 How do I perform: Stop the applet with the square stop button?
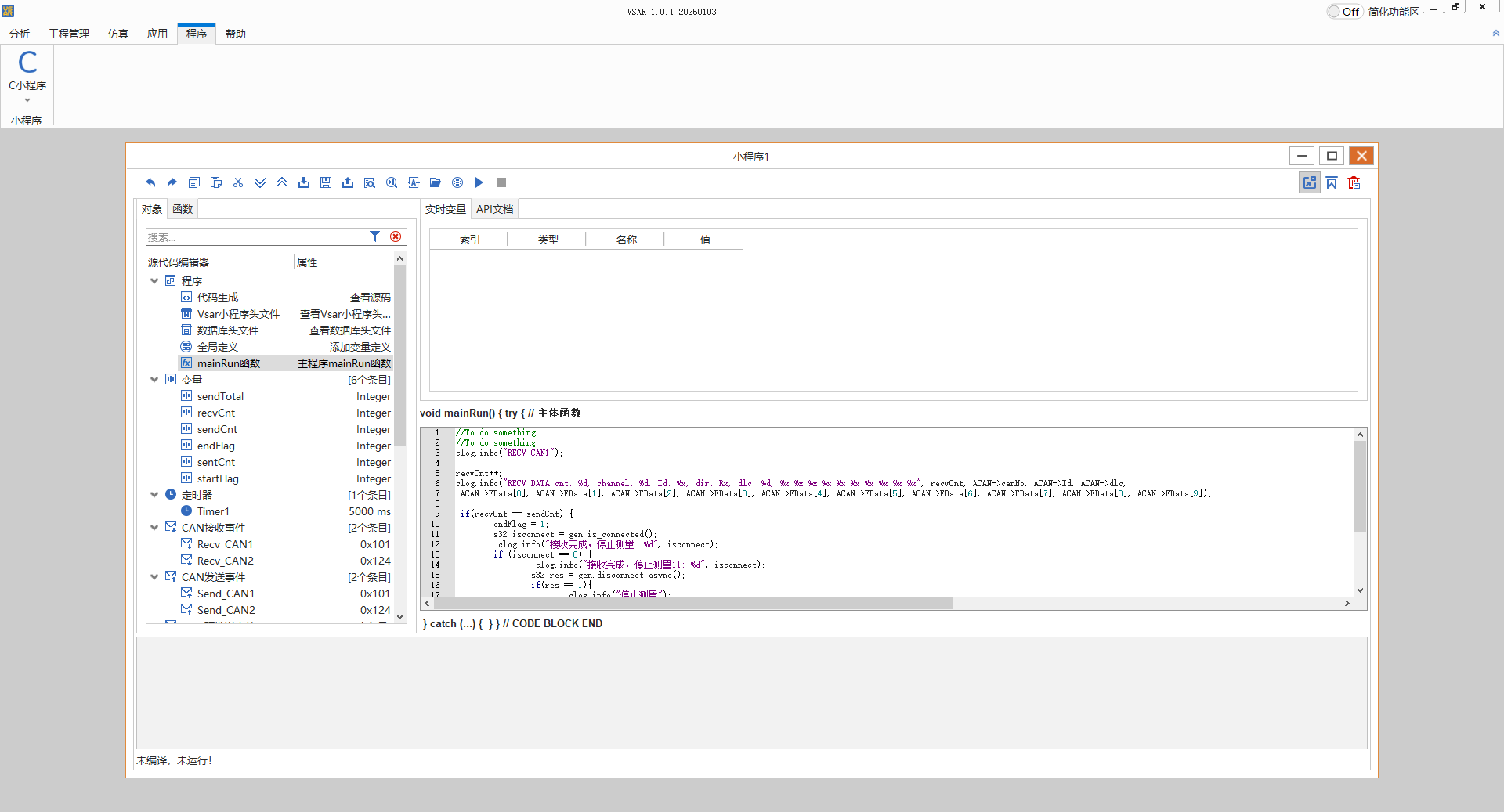pyautogui.click(x=501, y=182)
